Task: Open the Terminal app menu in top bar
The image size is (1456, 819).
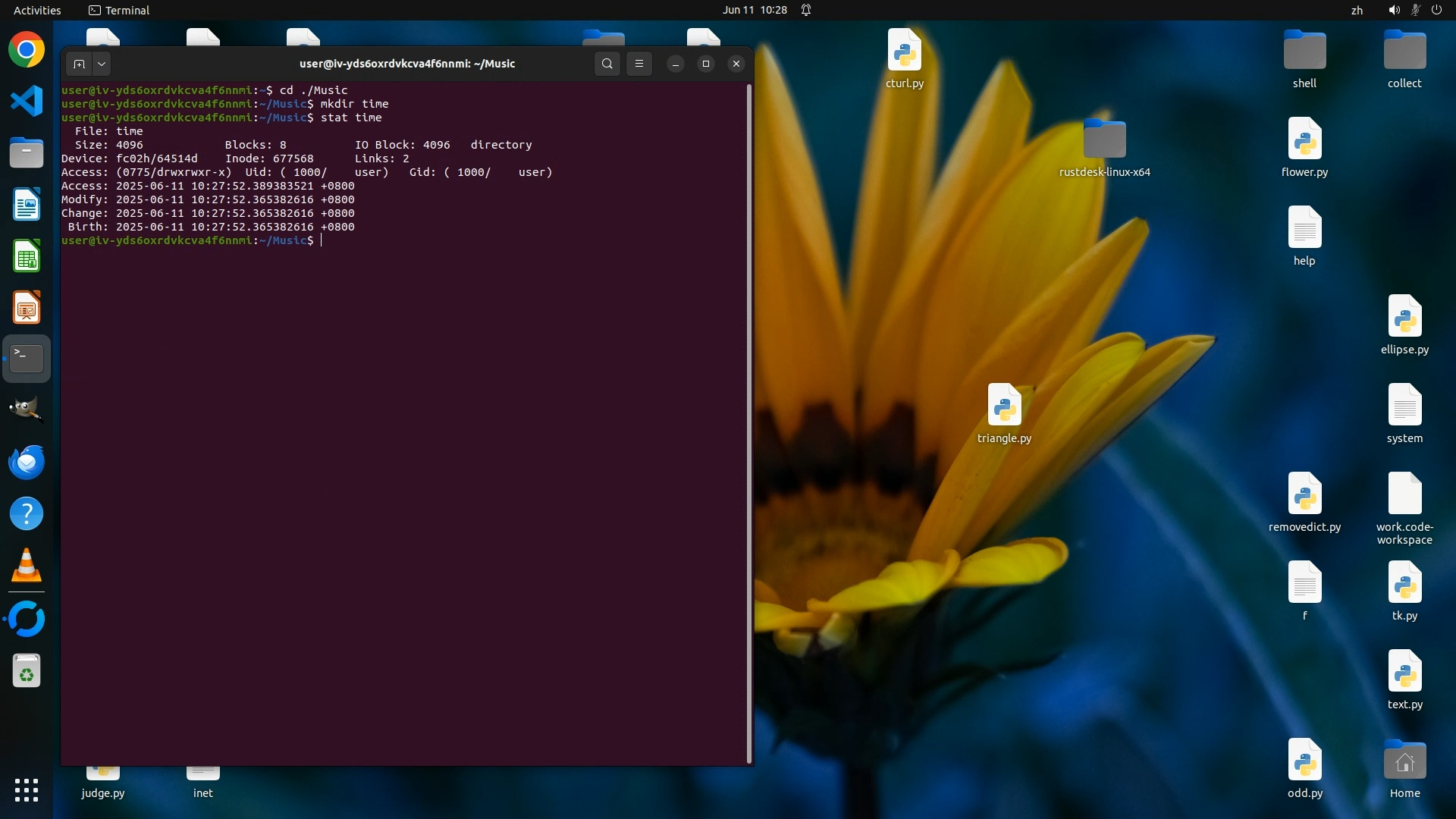Action: [x=119, y=10]
